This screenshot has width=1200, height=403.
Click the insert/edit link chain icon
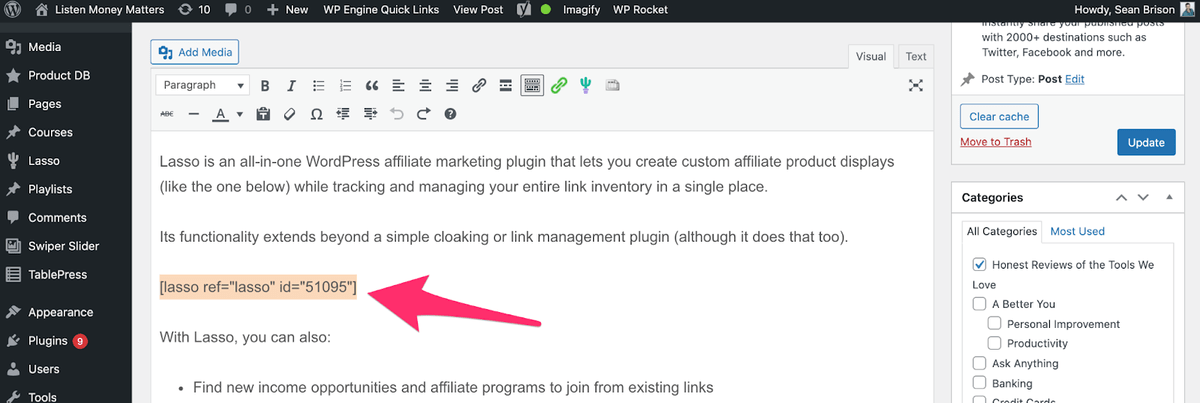pyautogui.click(x=479, y=85)
